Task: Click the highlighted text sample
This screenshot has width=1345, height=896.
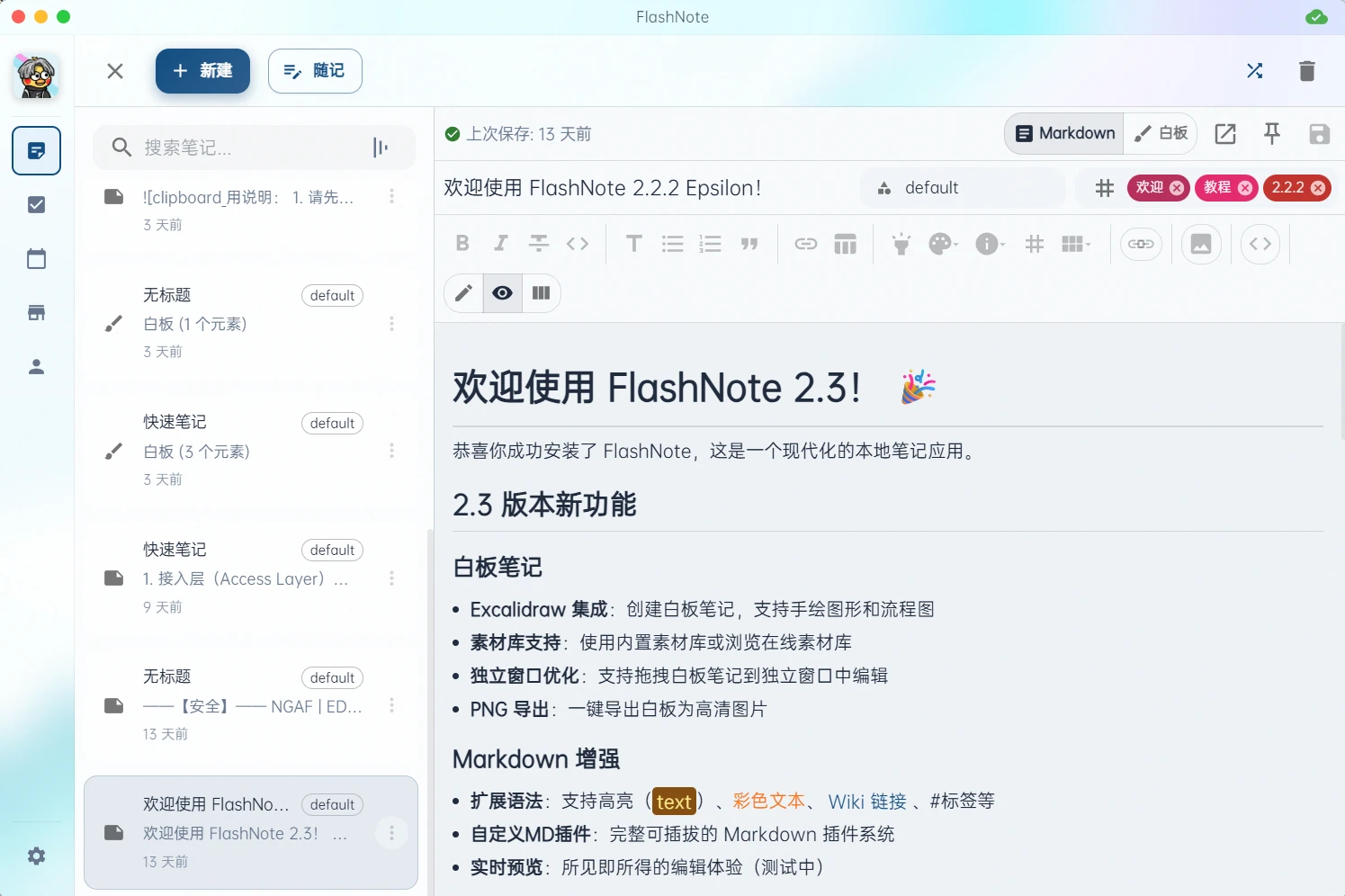Action: click(x=674, y=802)
